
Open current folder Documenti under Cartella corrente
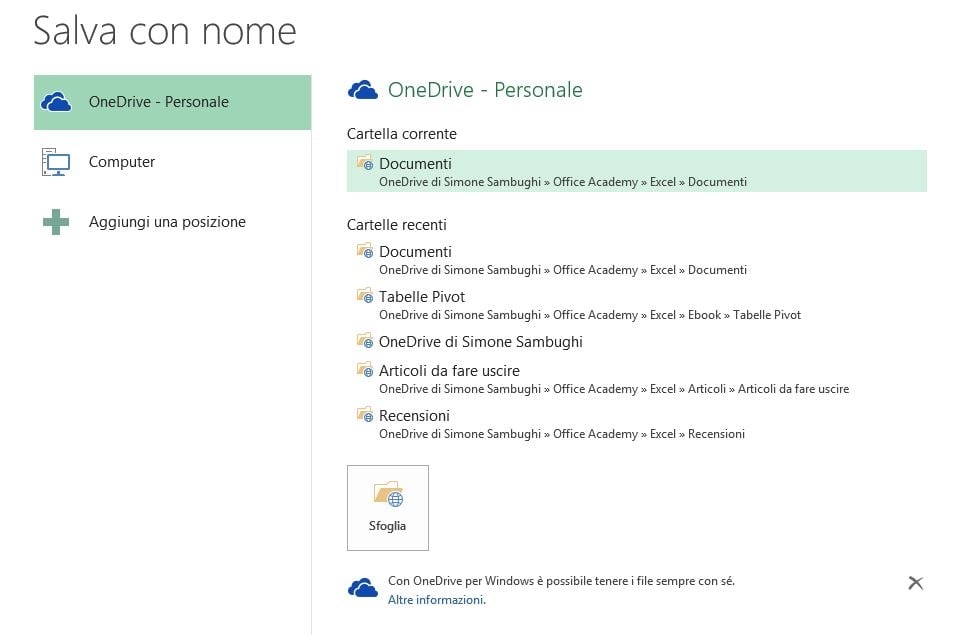[x=636, y=171]
